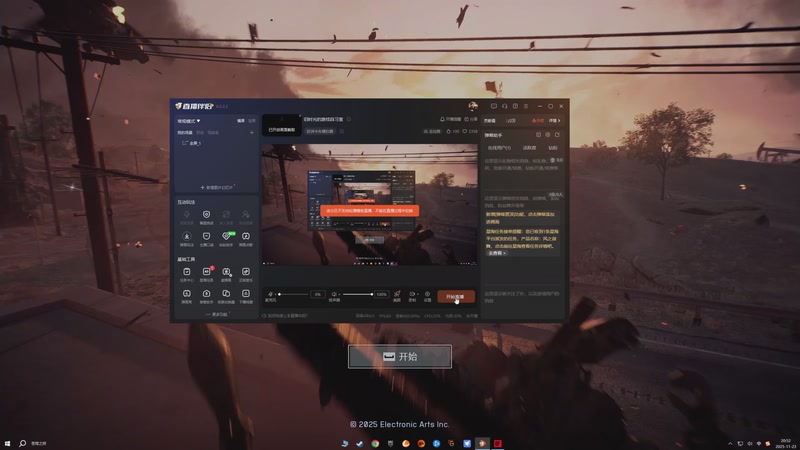This screenshot has height=450, width=800.
Task: Switch to the last tab of 弹幕助手
Action: (553, 147)
